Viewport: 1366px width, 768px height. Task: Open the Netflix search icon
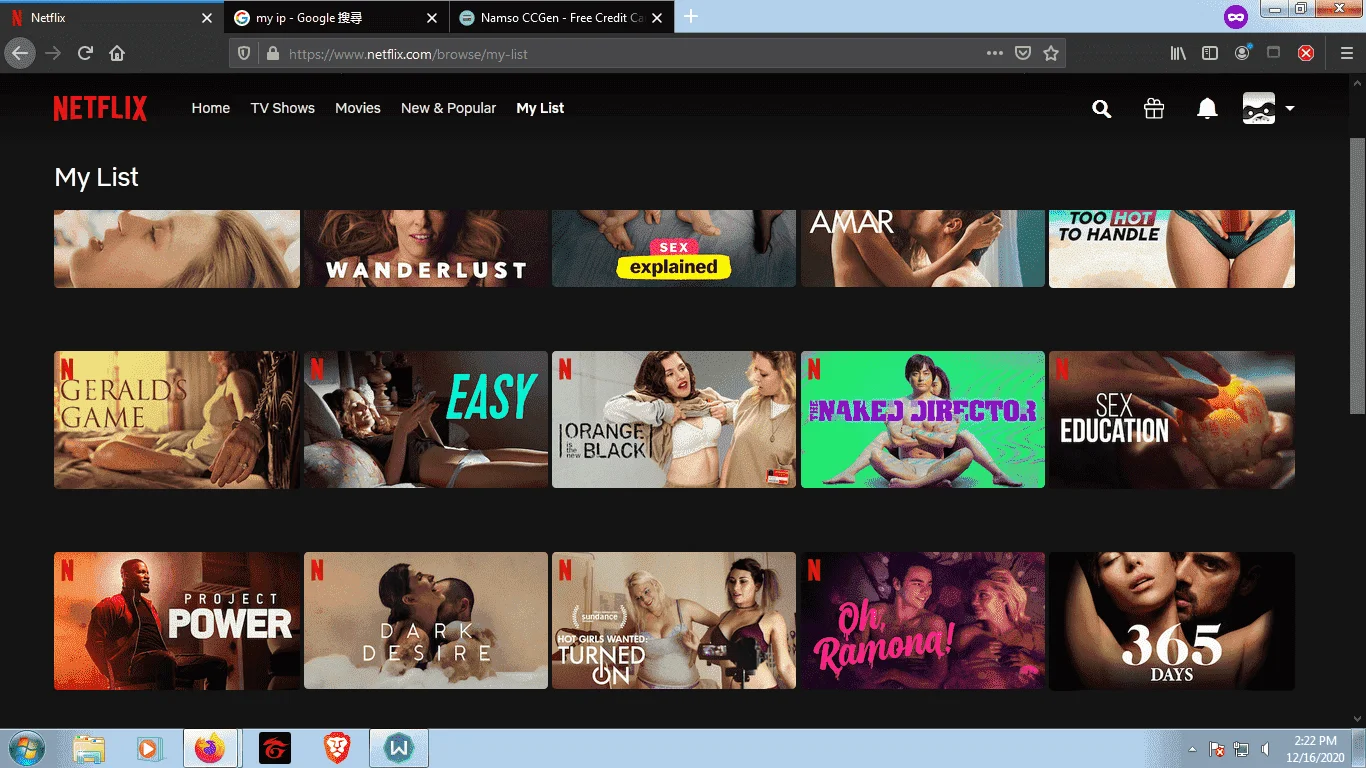[x=1101, y=109]
